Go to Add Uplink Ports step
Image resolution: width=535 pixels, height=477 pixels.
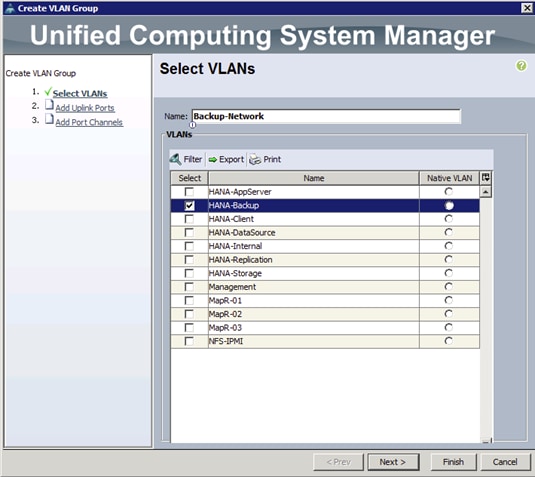coord(85,108)
